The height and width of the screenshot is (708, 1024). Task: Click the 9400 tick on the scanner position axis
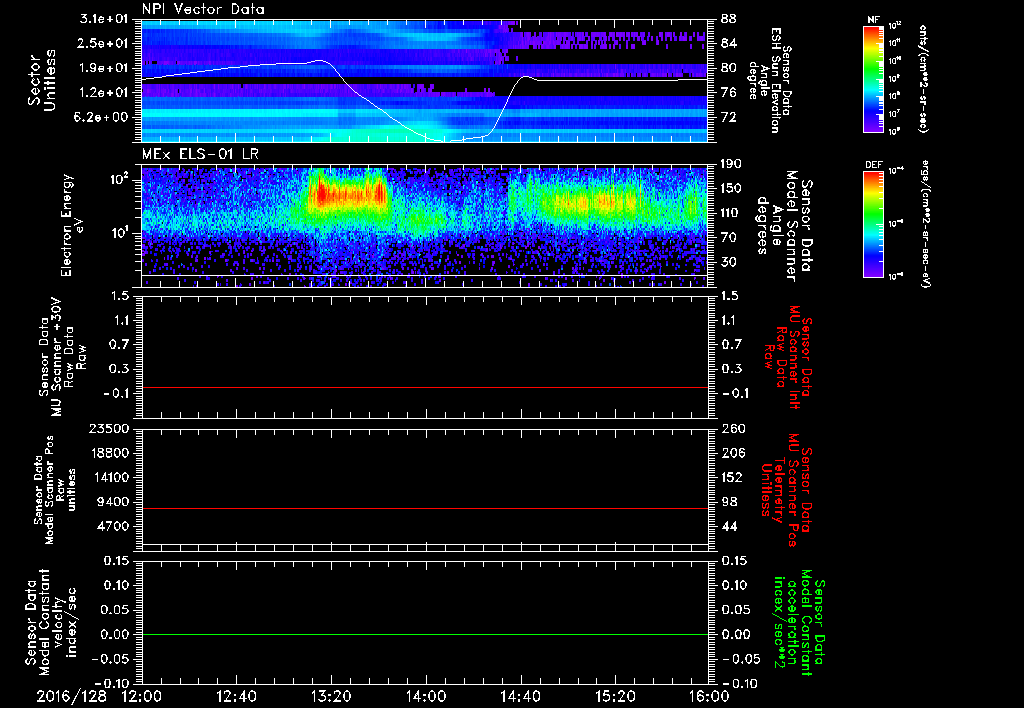point(113,502)
